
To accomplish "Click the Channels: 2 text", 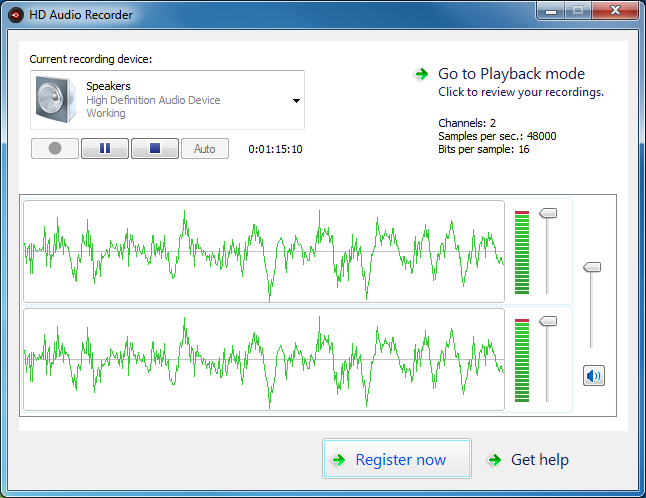I will pyautogui.click(x=467, y=123).
